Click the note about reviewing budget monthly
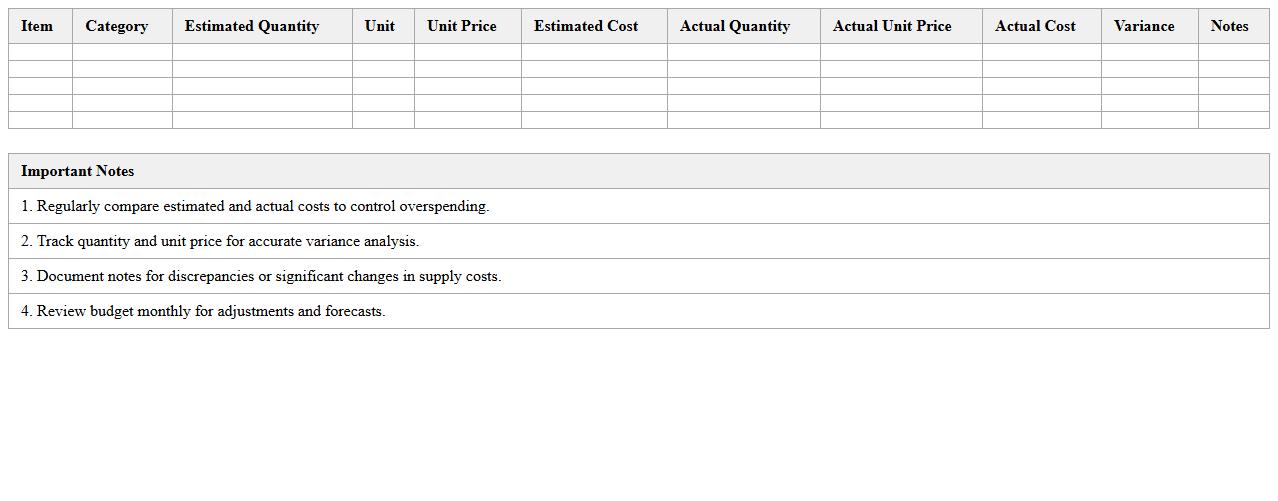This screenshot has width=1278, height=501. point(203,311)
